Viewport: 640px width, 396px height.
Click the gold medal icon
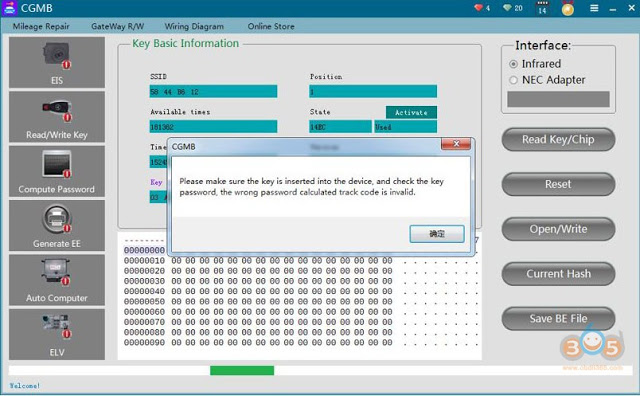click(567, 9)
